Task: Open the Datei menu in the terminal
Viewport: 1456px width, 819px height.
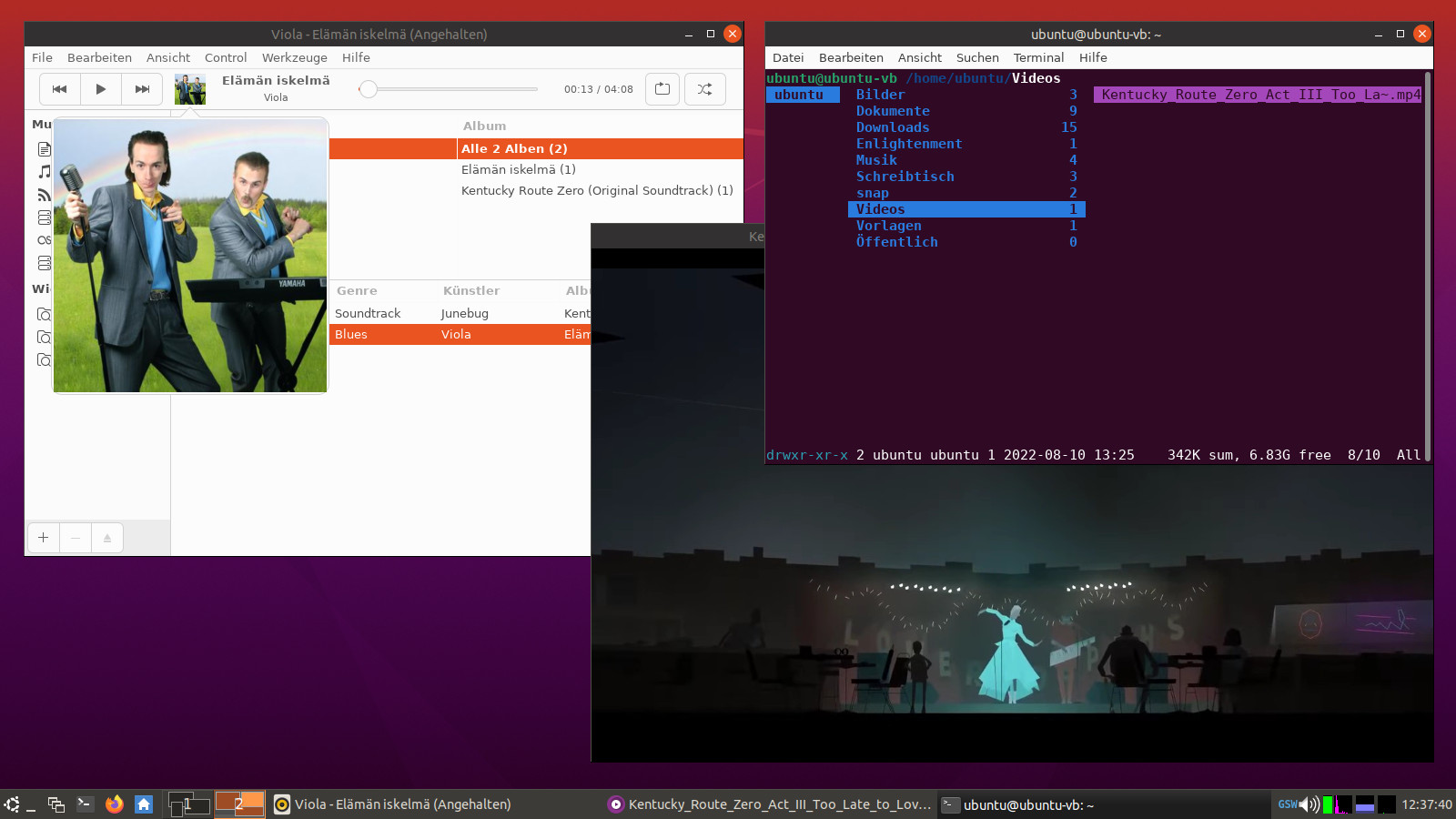Action: coord(788,57)
